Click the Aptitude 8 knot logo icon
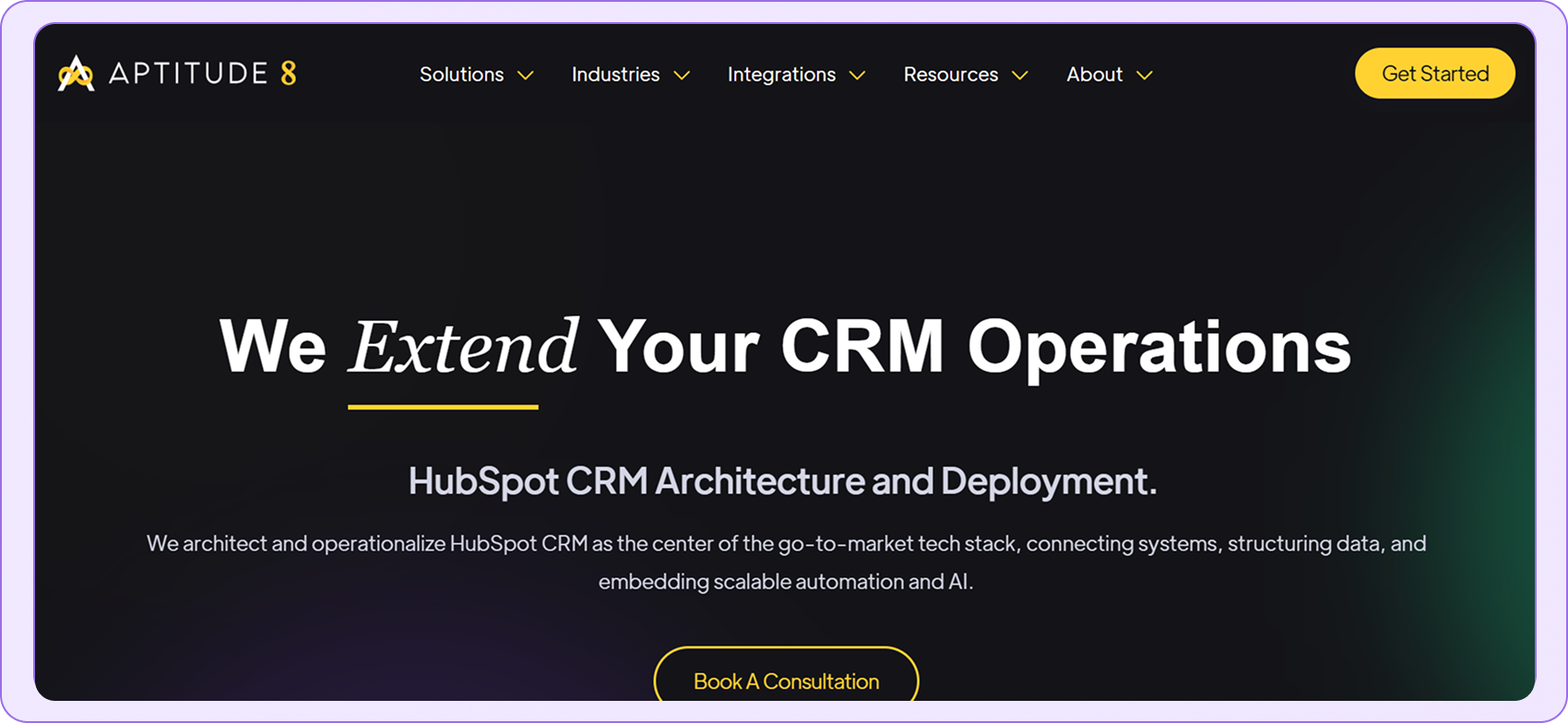 point(76,74)
